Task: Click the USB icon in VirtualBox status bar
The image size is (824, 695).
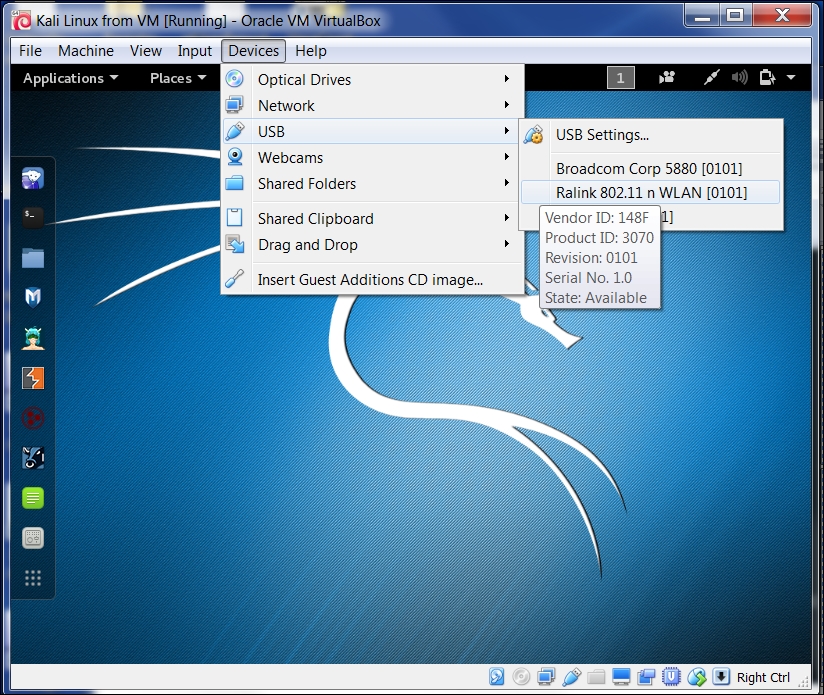Action: coord(570,677)
